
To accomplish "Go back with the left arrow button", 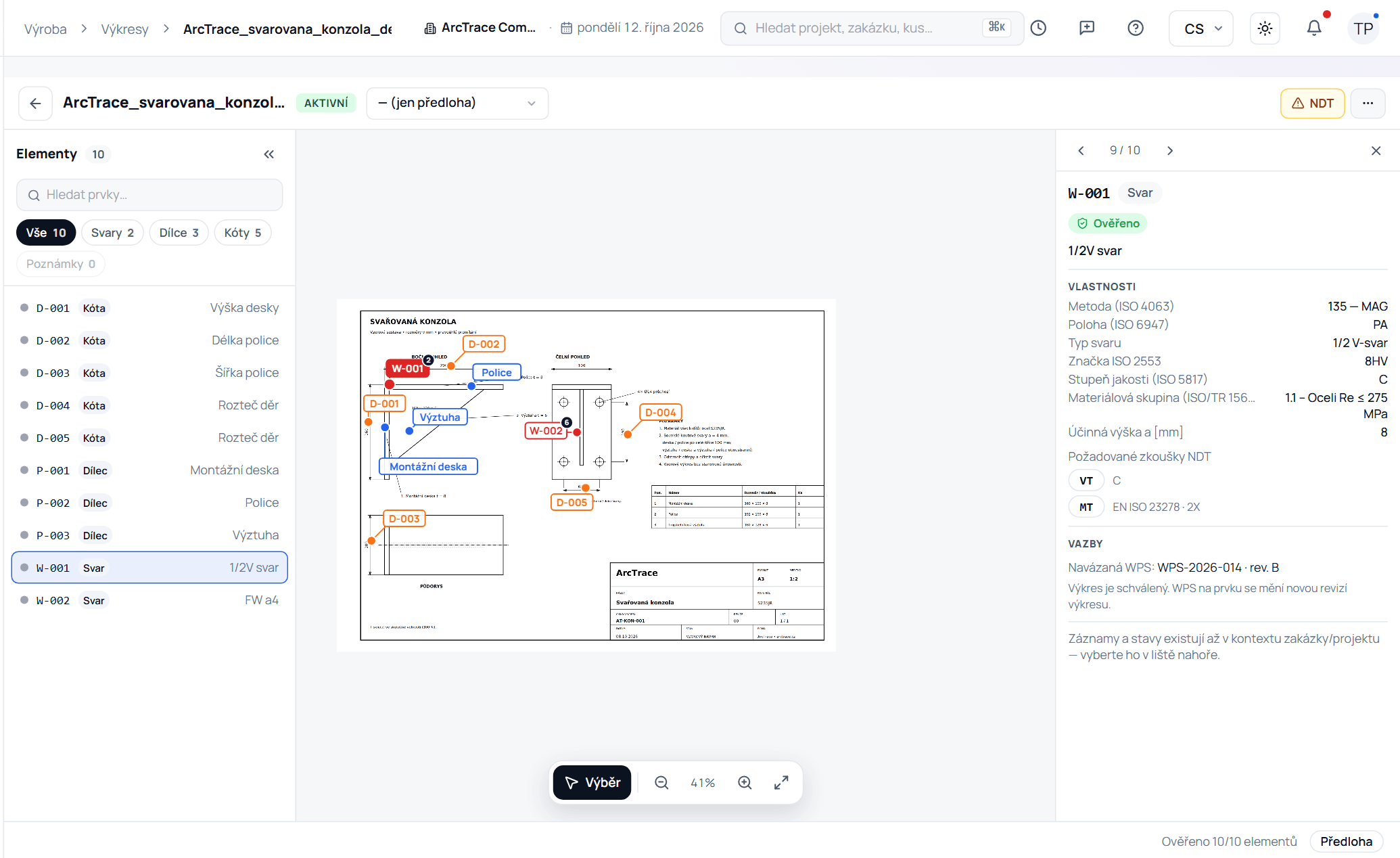I will [35, 103].
